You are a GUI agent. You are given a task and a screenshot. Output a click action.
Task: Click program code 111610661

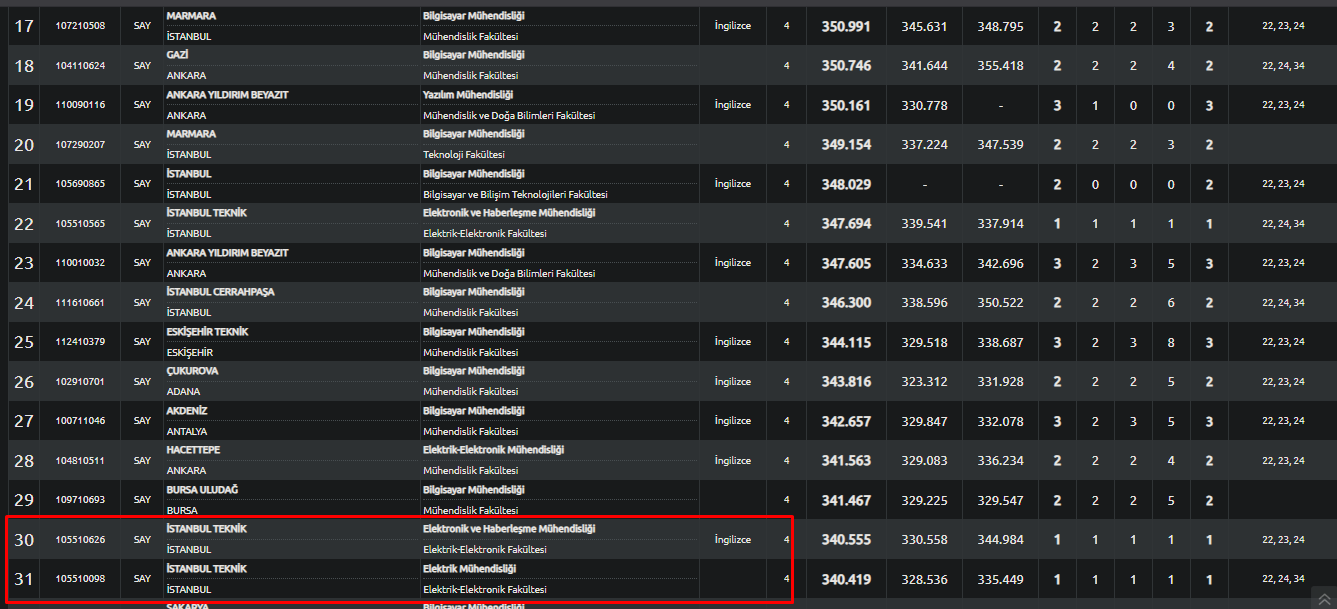tap(81, 302)
